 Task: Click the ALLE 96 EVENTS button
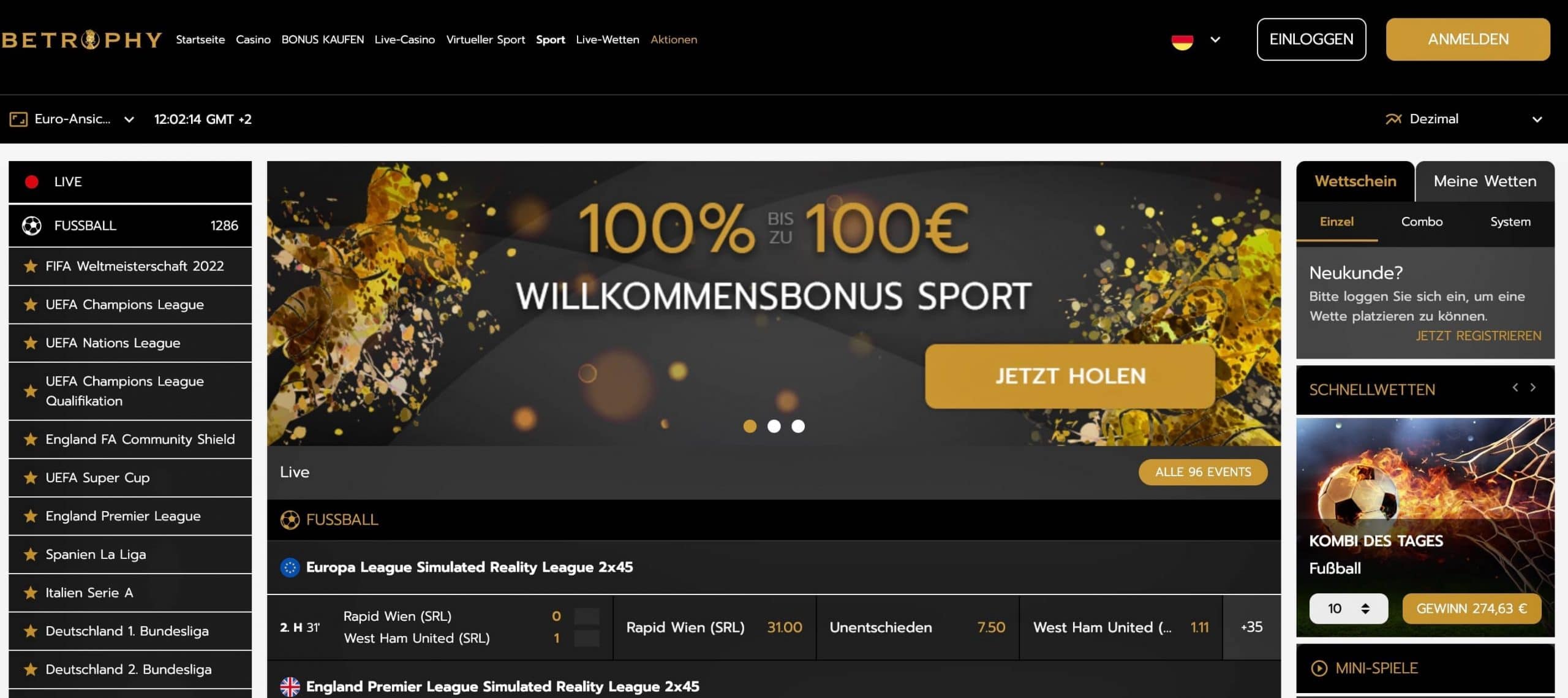pos(1203,472)
